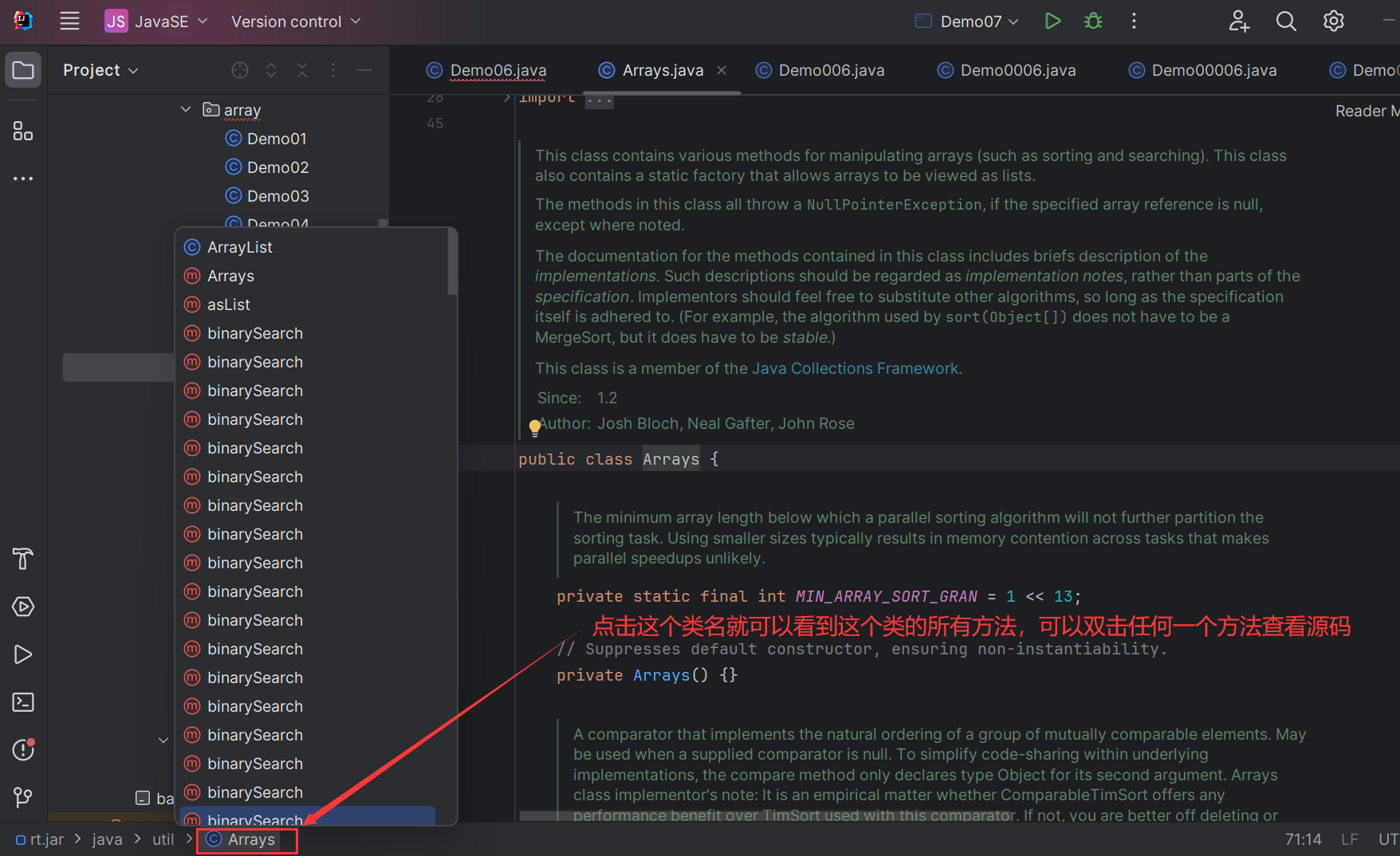Toggle the Project tool window folder icon

[23, 70]
